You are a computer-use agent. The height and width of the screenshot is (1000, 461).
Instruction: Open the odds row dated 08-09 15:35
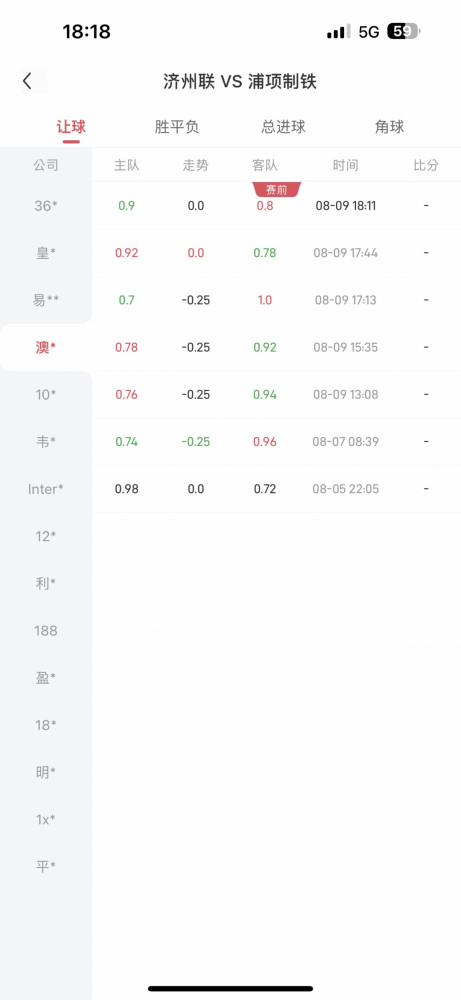tap(277, 347)
